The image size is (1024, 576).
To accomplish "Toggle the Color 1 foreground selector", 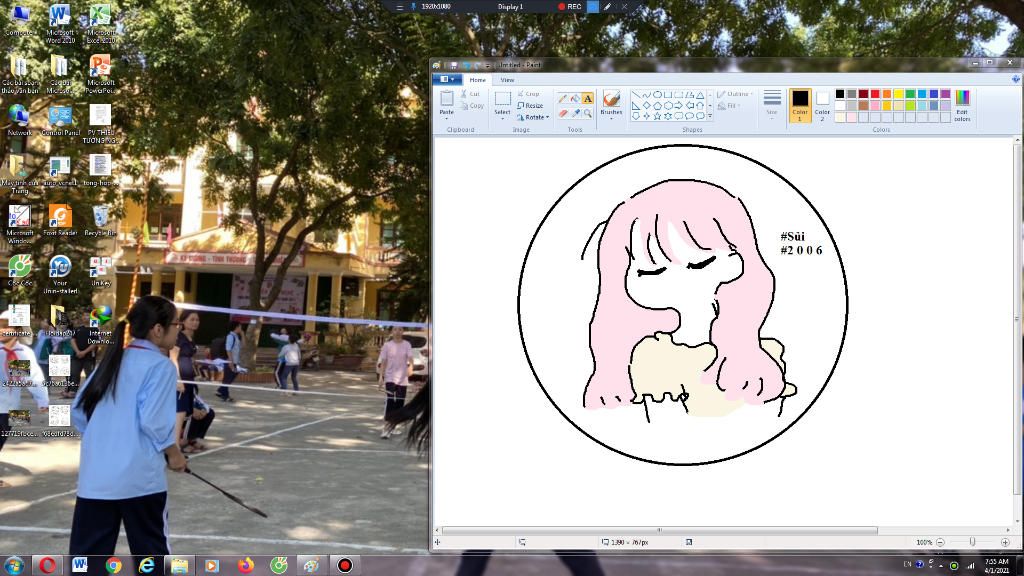I will 800,105.
